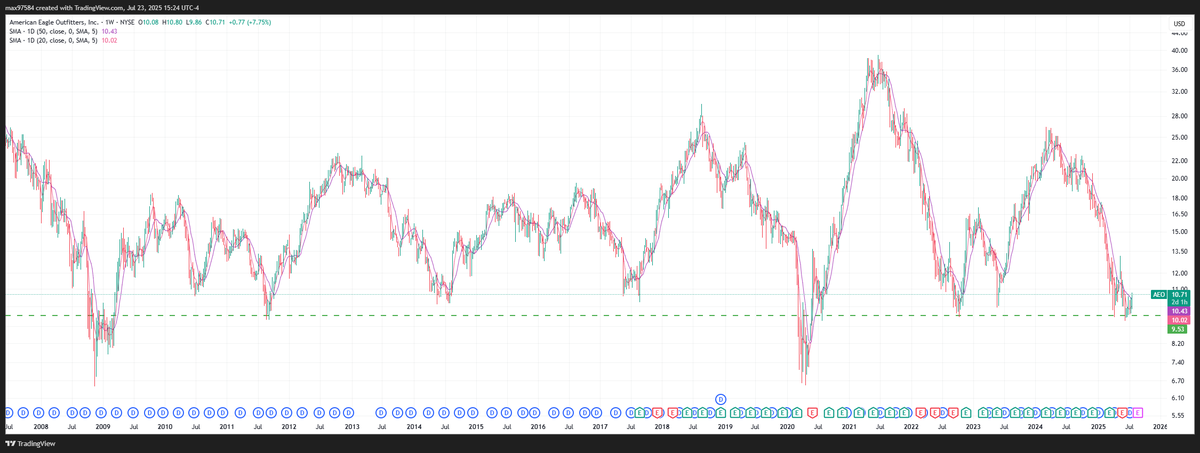Click the 22.00 price axis label

click(x=1179, y=161)
